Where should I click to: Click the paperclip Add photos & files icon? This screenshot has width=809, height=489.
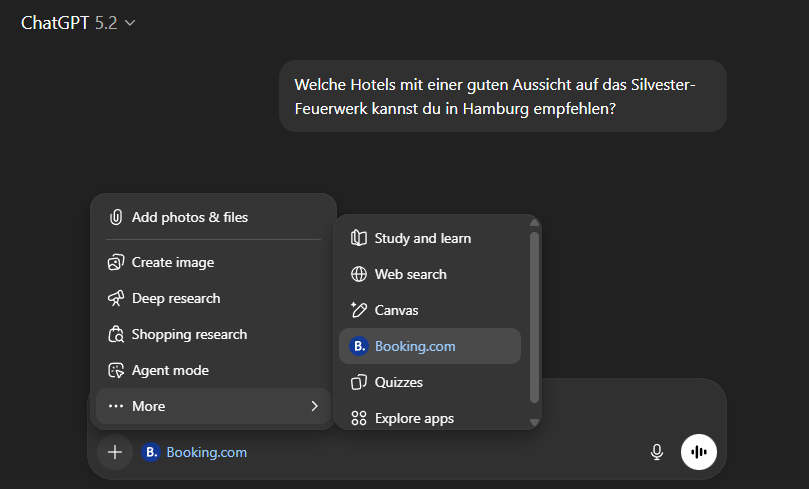pyautogui.click(x=116, y=217)
